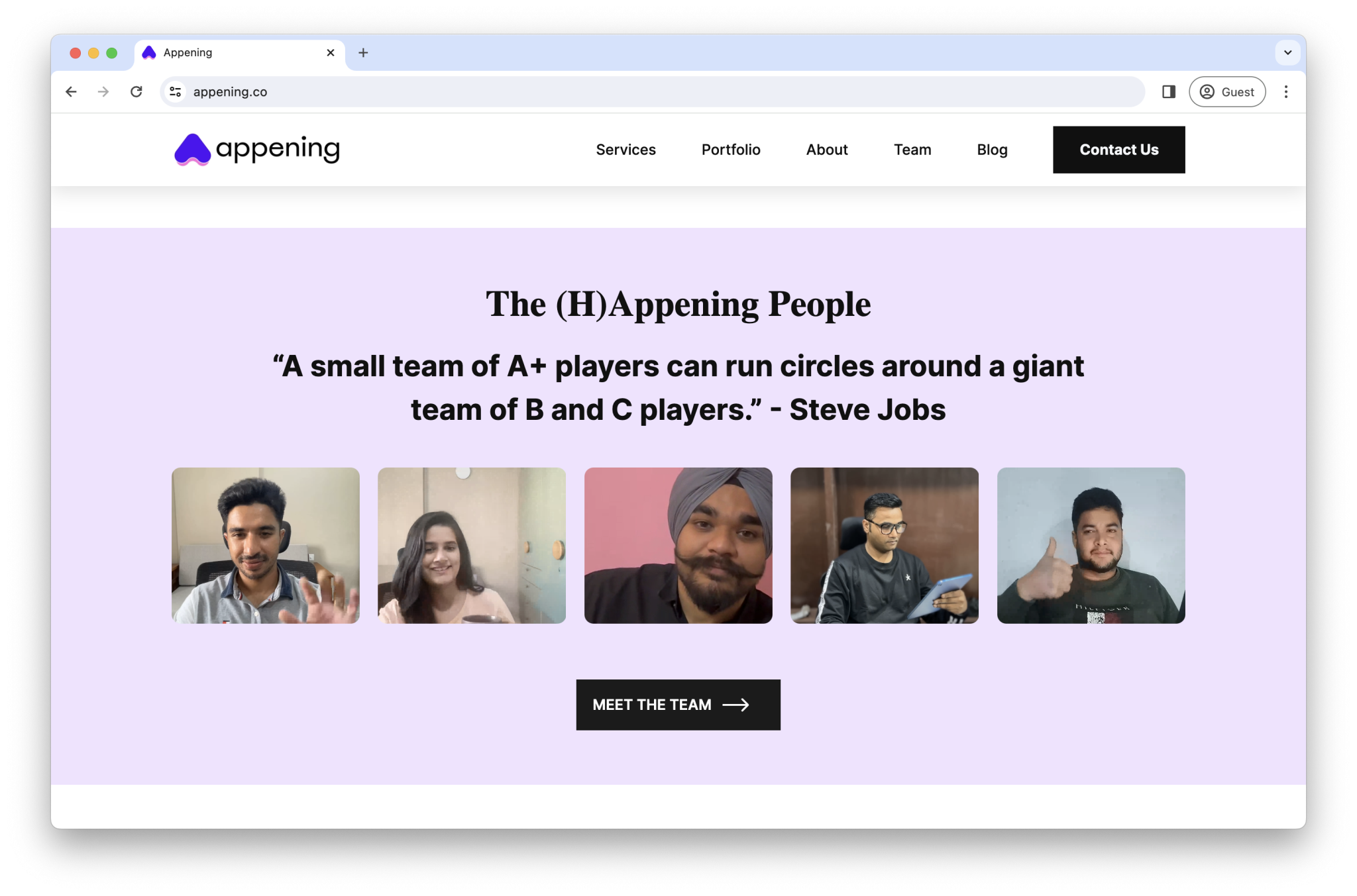
Task: Open Chrome's three-dot menu
Action: [1286, 92]
